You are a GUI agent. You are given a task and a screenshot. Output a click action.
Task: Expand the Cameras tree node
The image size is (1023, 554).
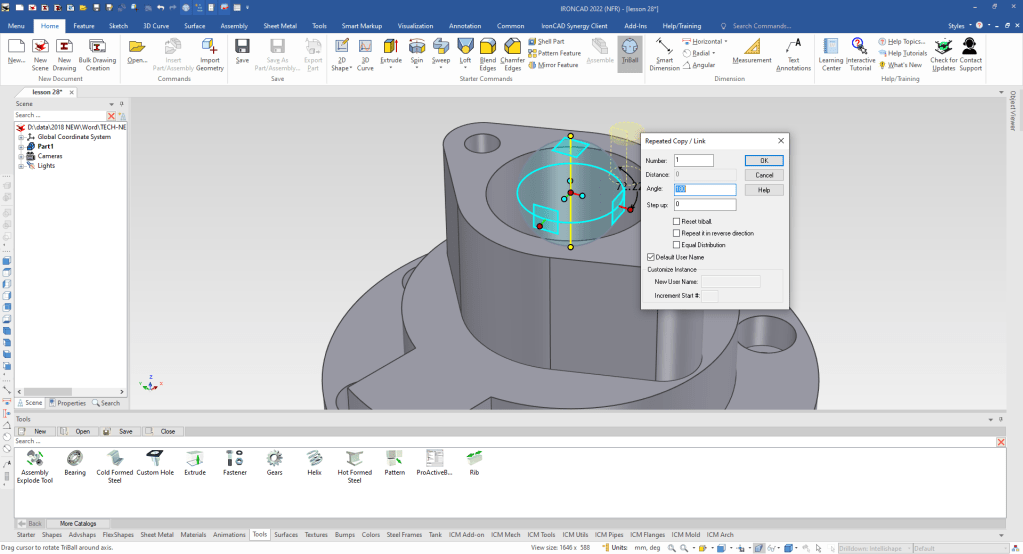(x=20, y=156)
